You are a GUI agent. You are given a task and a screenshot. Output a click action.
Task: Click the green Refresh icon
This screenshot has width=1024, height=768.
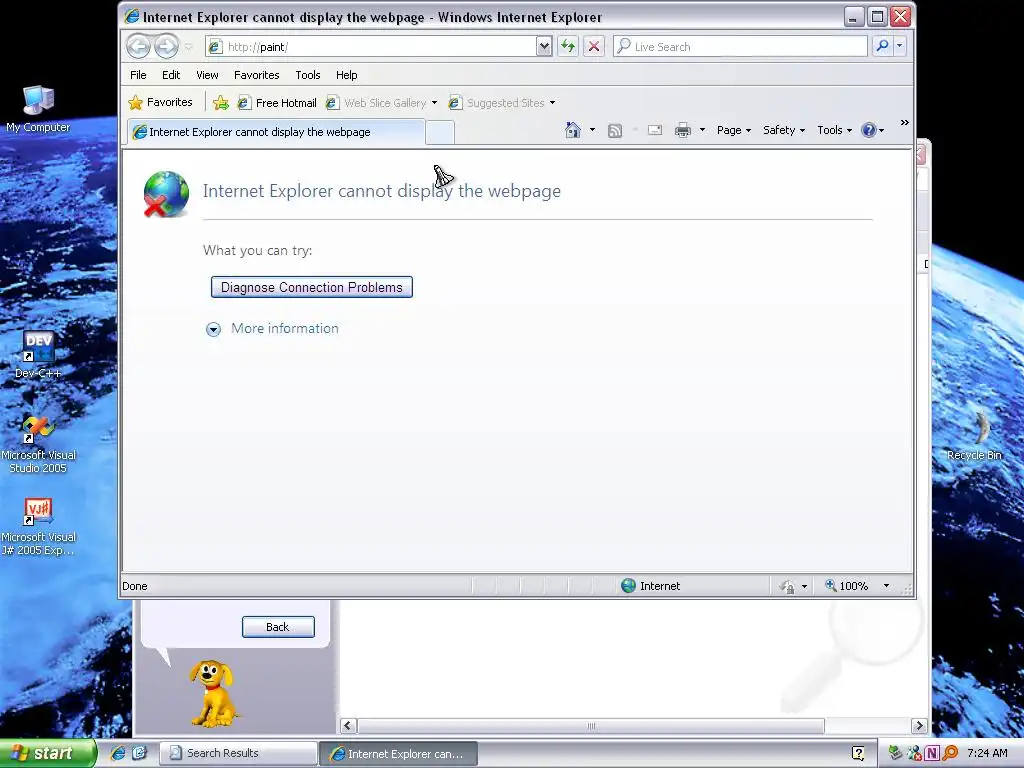pyautogui.click(x=568, y=46)
